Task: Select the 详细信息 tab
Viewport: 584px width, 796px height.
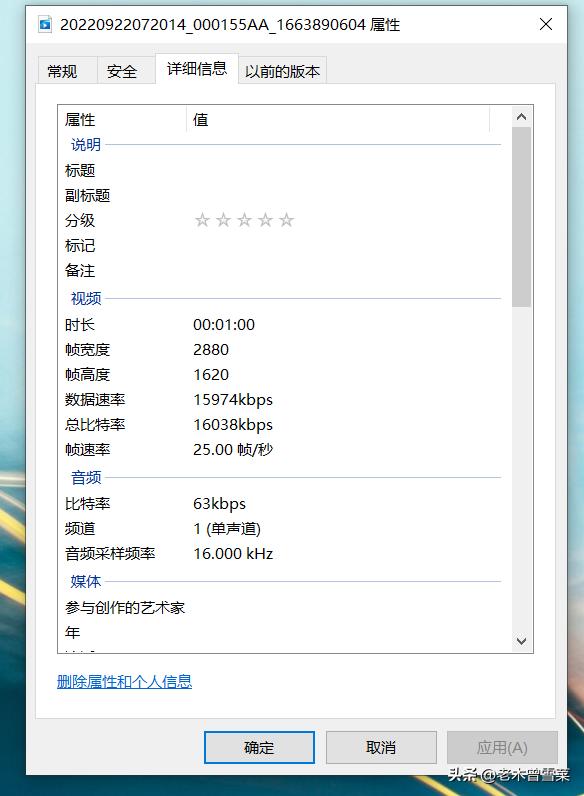Action: tap(197, 69)
